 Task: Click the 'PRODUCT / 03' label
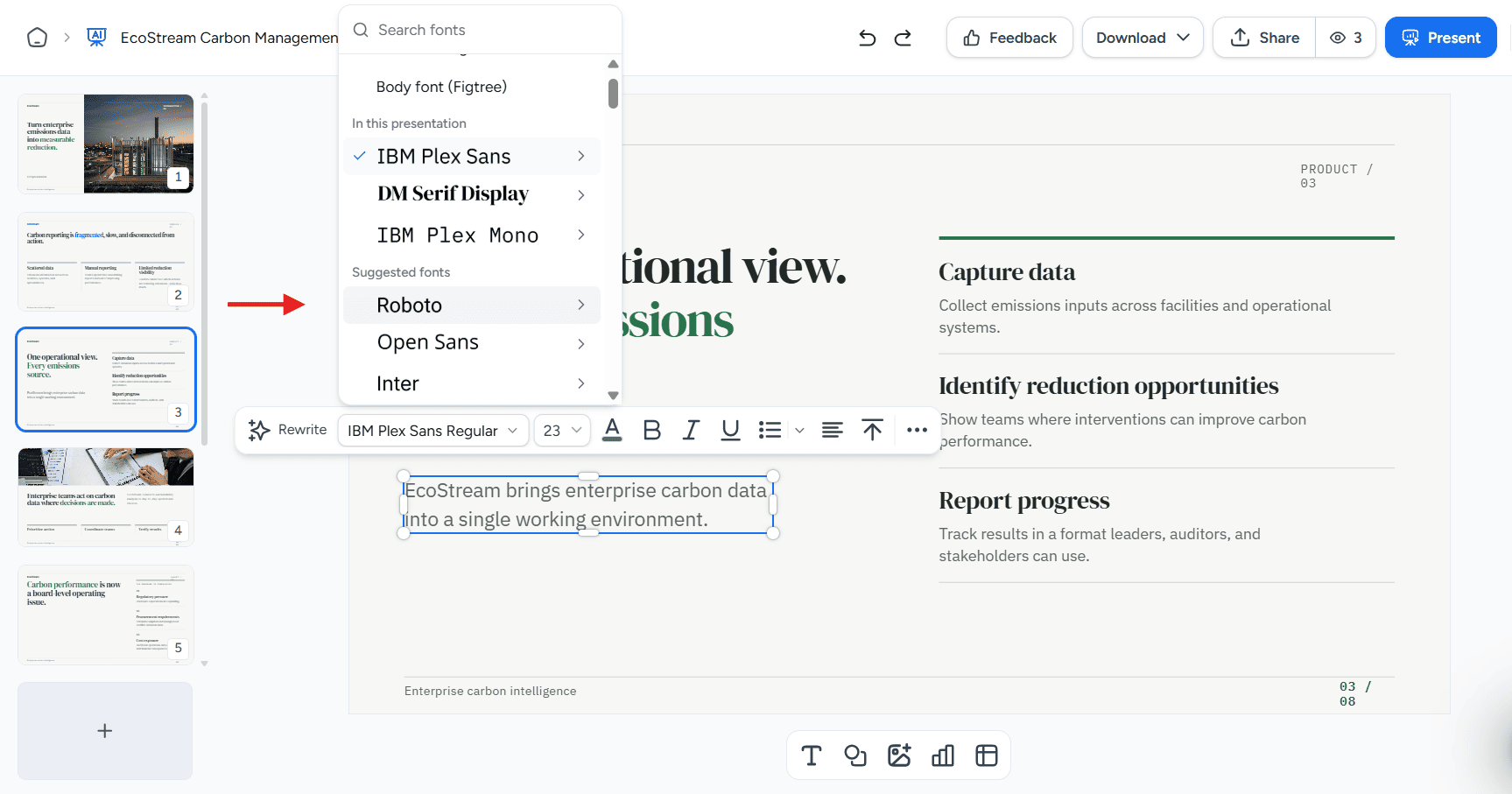(1337, 176)
